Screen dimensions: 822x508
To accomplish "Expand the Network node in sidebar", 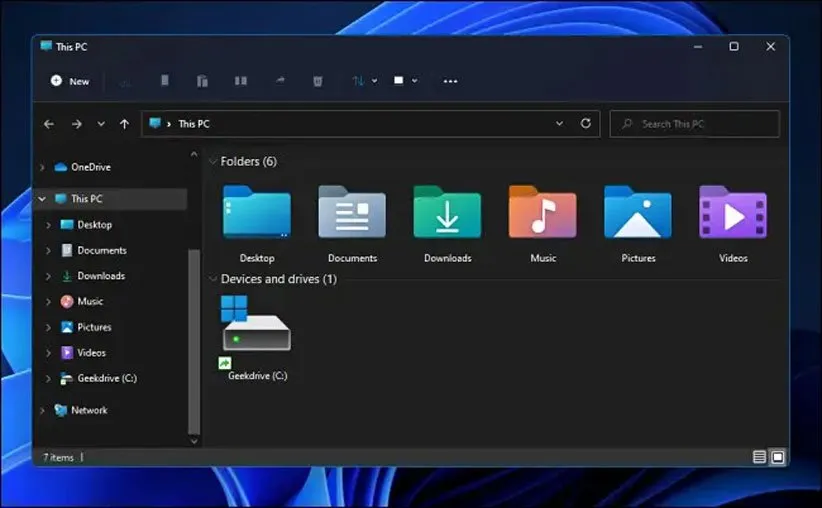I will point(42,410).
